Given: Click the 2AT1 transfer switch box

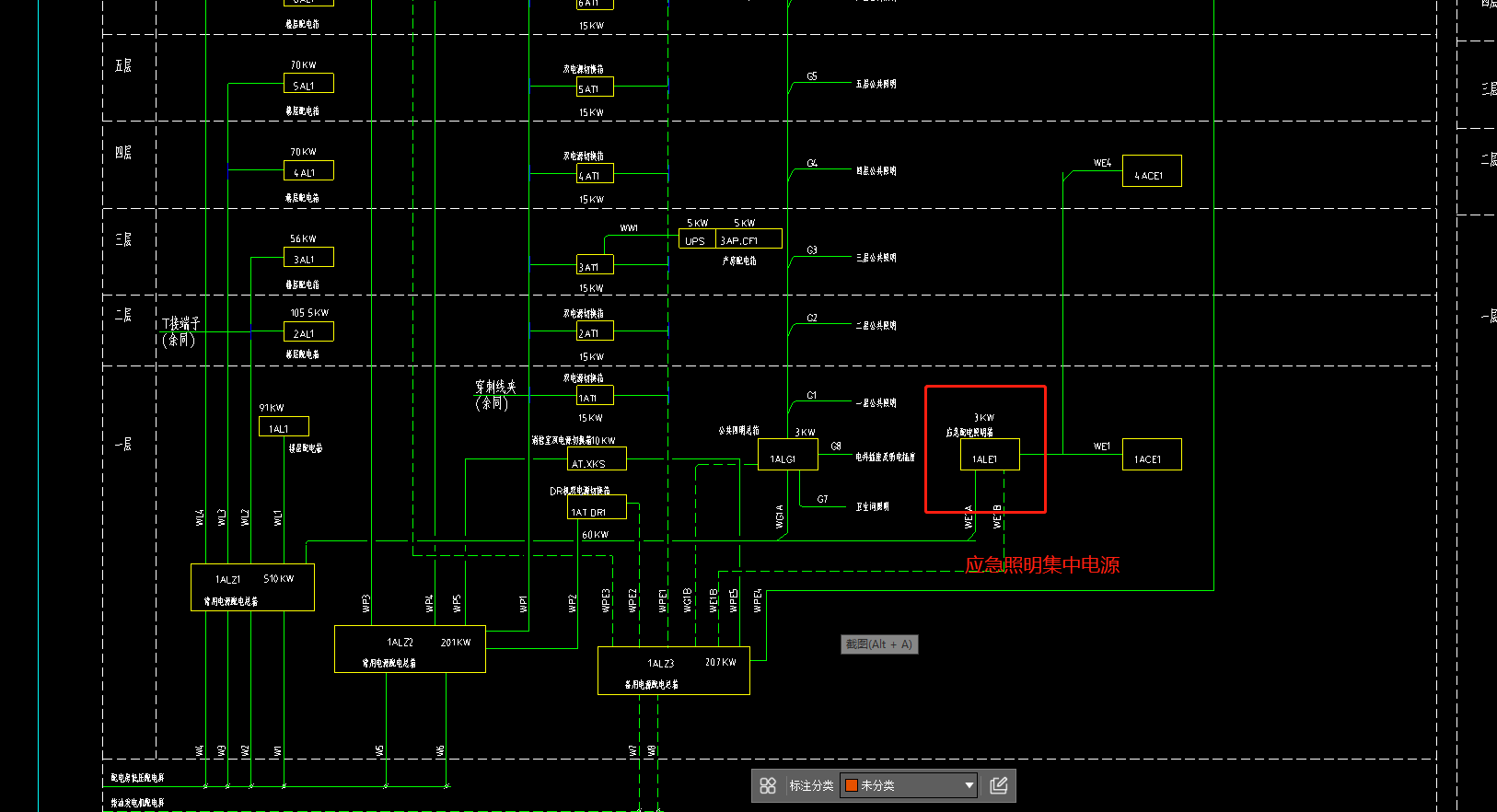Looking at the screenshot, I should [x=595, y=331].
